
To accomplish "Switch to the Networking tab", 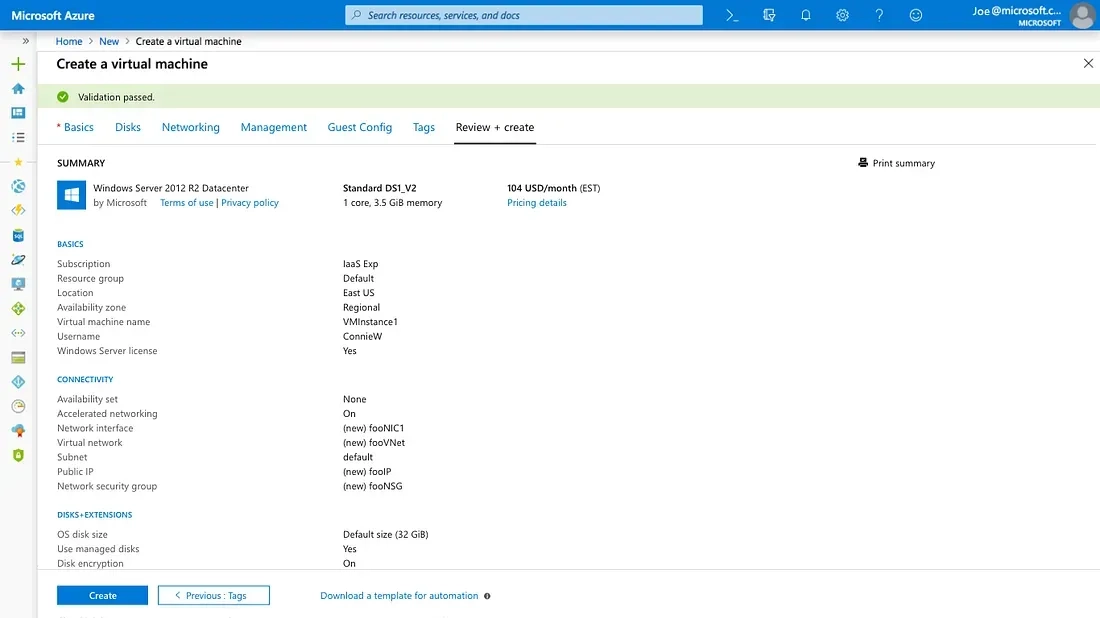I will coord(191,127).
